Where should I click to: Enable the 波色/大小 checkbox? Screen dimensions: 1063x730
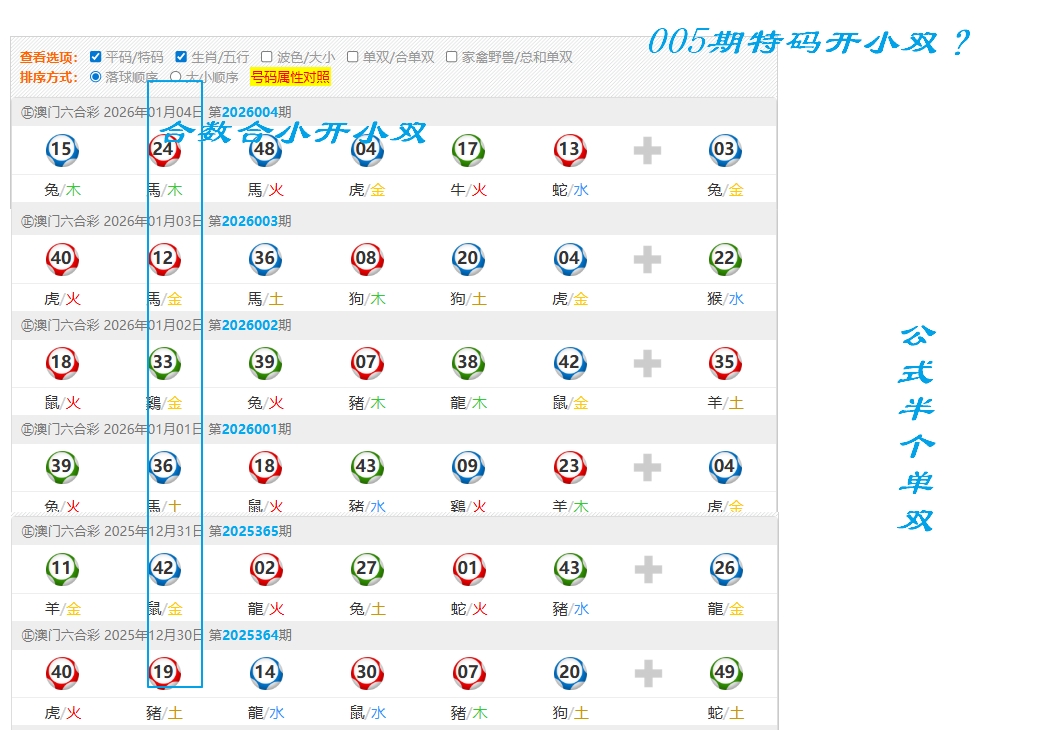267,57
